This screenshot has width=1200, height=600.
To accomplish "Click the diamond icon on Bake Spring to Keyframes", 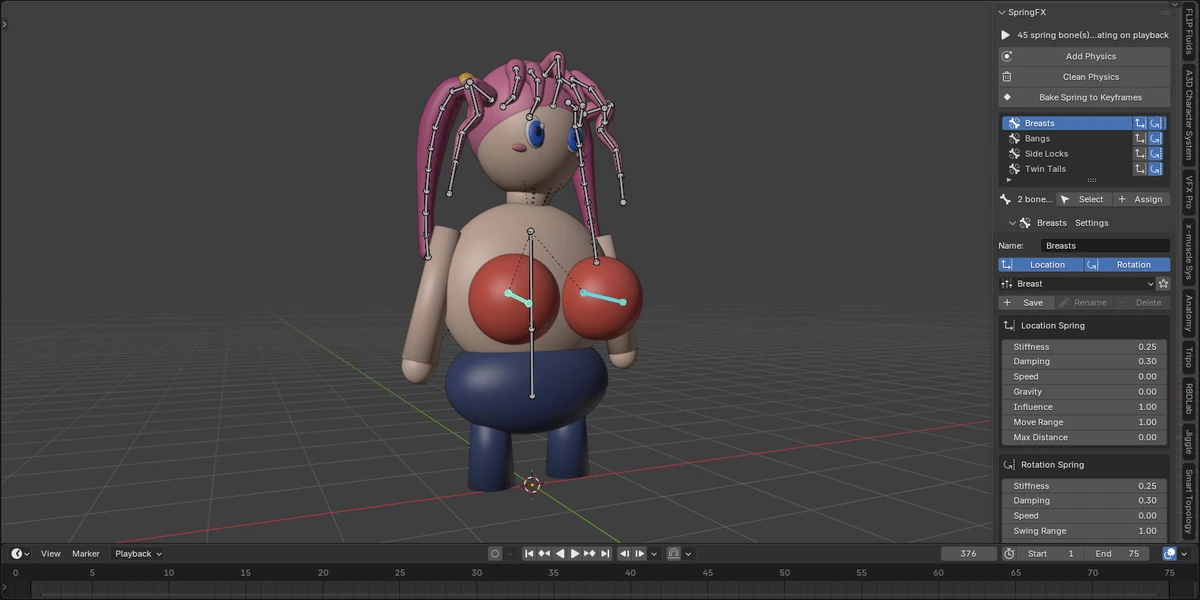I will [1007, 97].
